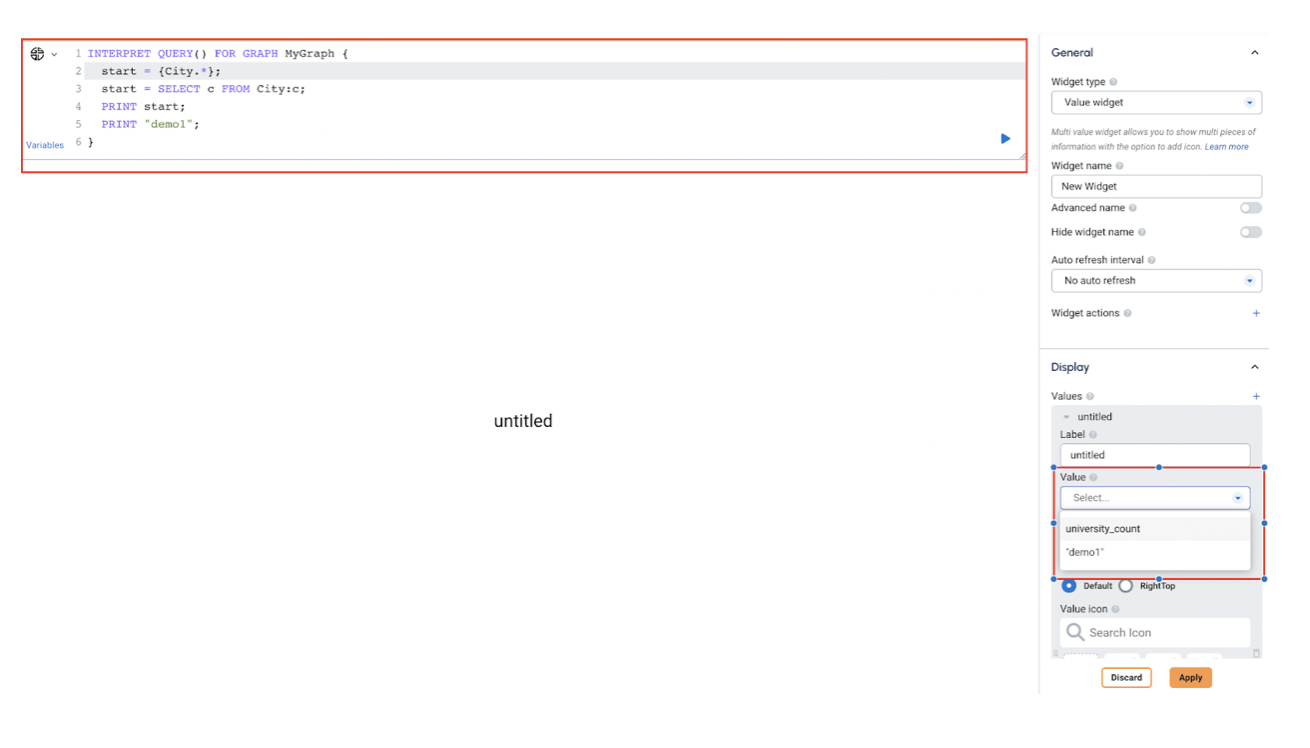Click the magnifier in the Search Icon field
Viewport: 1310px width, 748px height.
[x=1074, y=632]
